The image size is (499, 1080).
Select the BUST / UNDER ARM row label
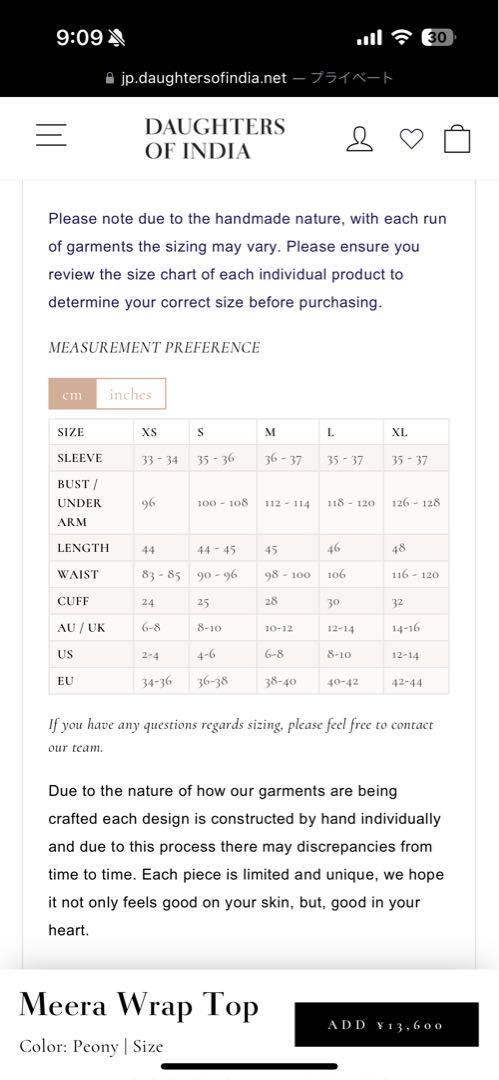[x=80, y=503]
